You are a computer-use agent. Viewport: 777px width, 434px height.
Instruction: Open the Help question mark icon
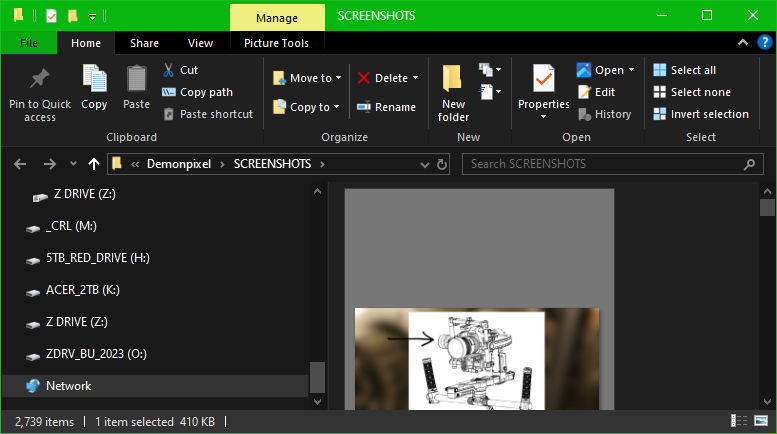point(764,42)
